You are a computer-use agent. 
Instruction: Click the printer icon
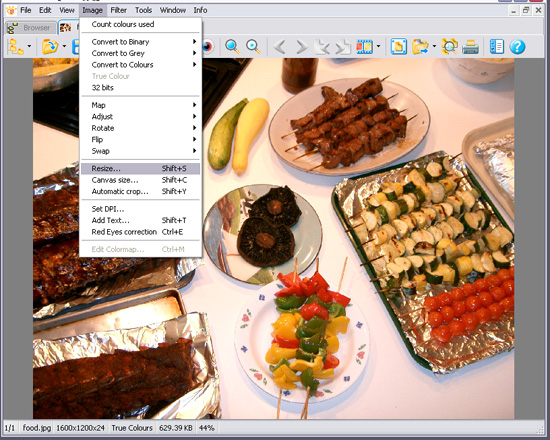tap(470, 46)
